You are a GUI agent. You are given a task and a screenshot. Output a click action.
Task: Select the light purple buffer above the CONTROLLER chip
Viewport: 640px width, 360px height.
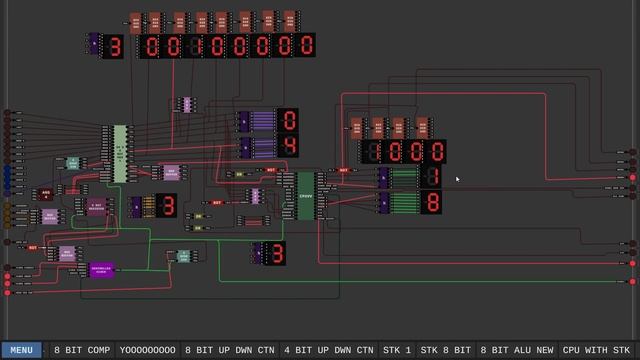pyautogui.click(x=67, y=254)
